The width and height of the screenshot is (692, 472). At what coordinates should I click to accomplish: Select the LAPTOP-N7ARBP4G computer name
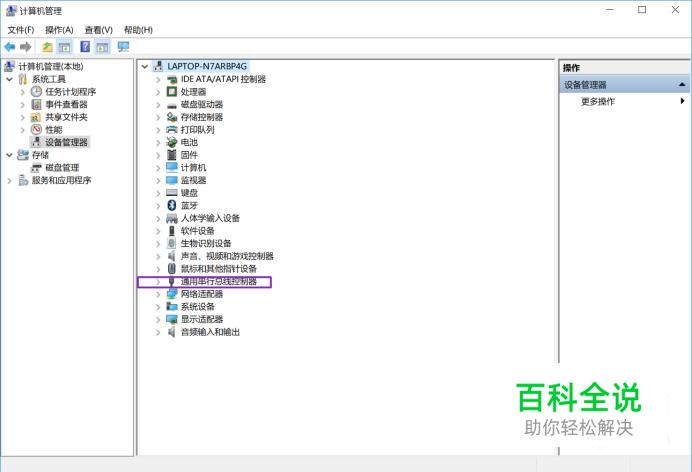click(x=207, y=67)
